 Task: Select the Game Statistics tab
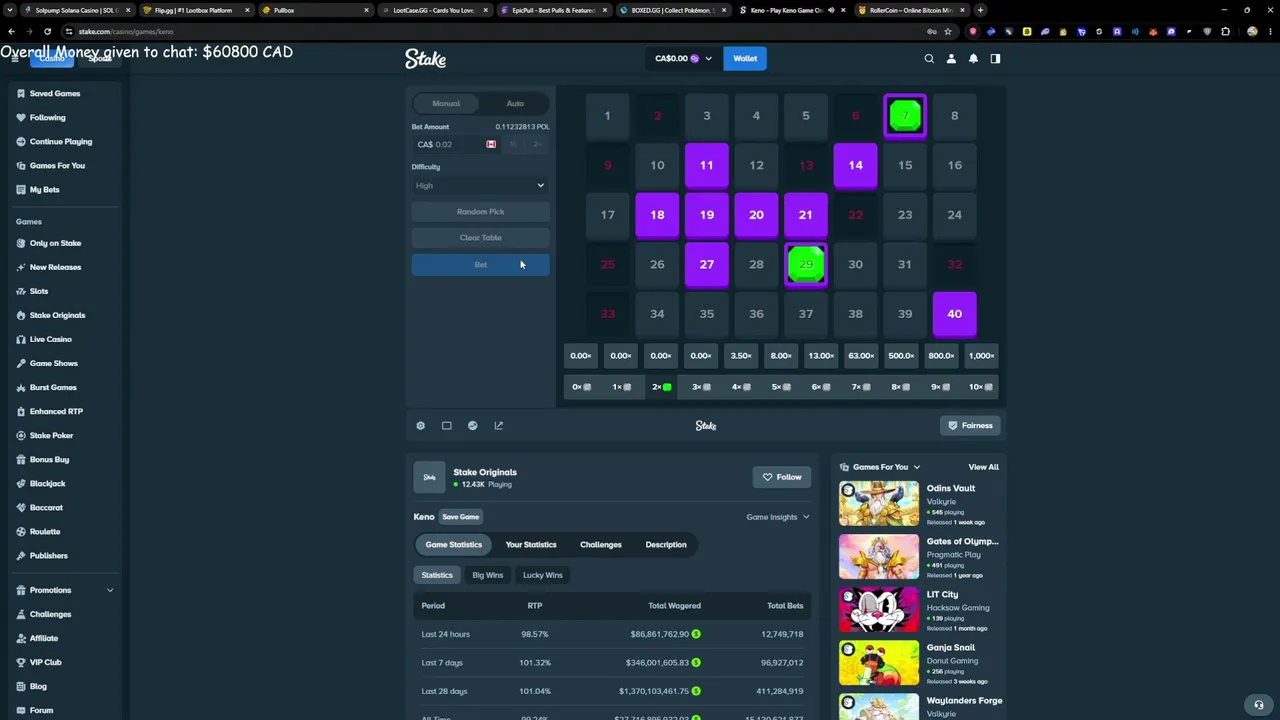[x=454, y=545]
